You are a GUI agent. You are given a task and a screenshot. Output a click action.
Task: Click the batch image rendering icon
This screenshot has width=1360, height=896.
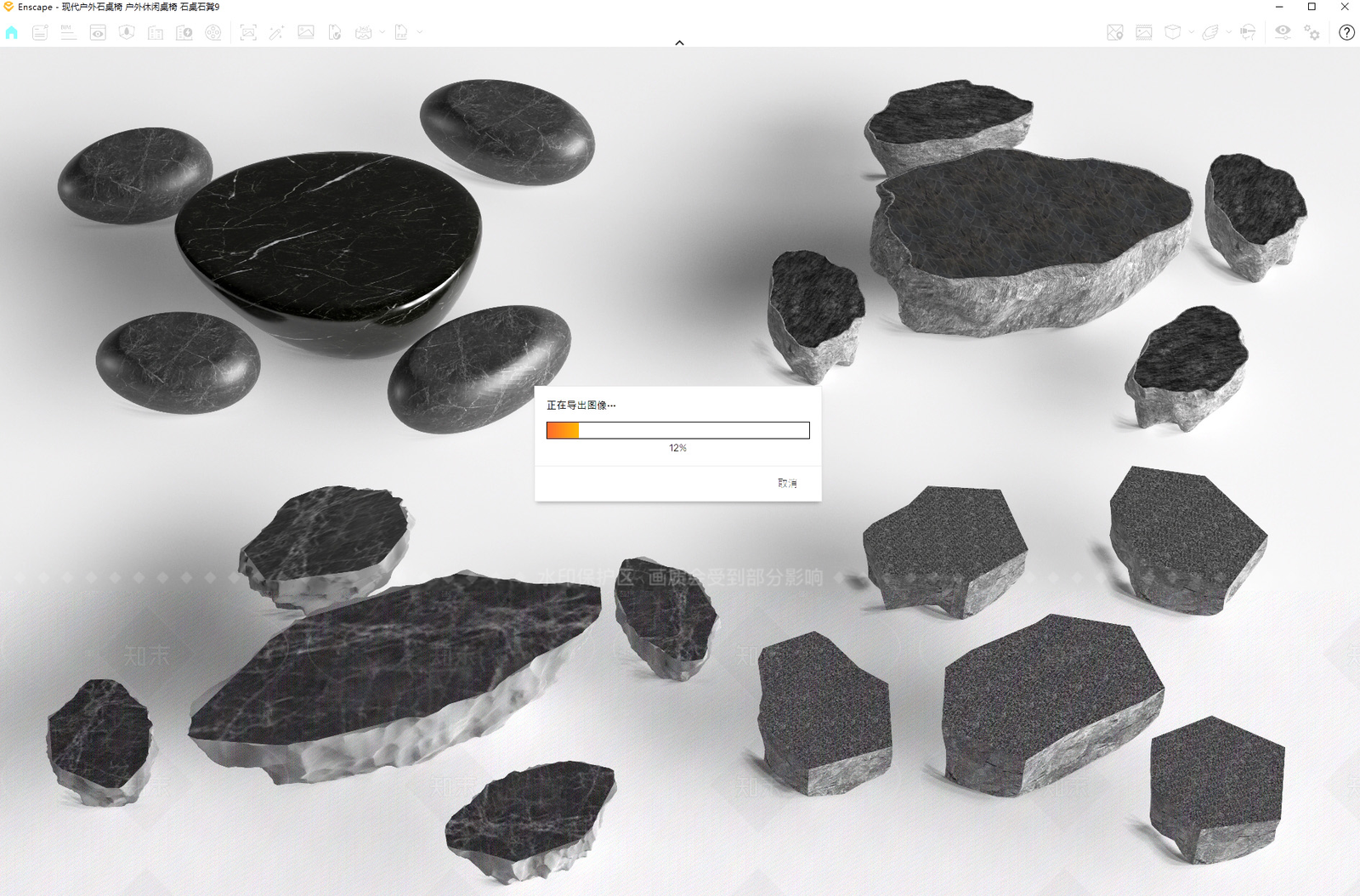pos(306,32)
